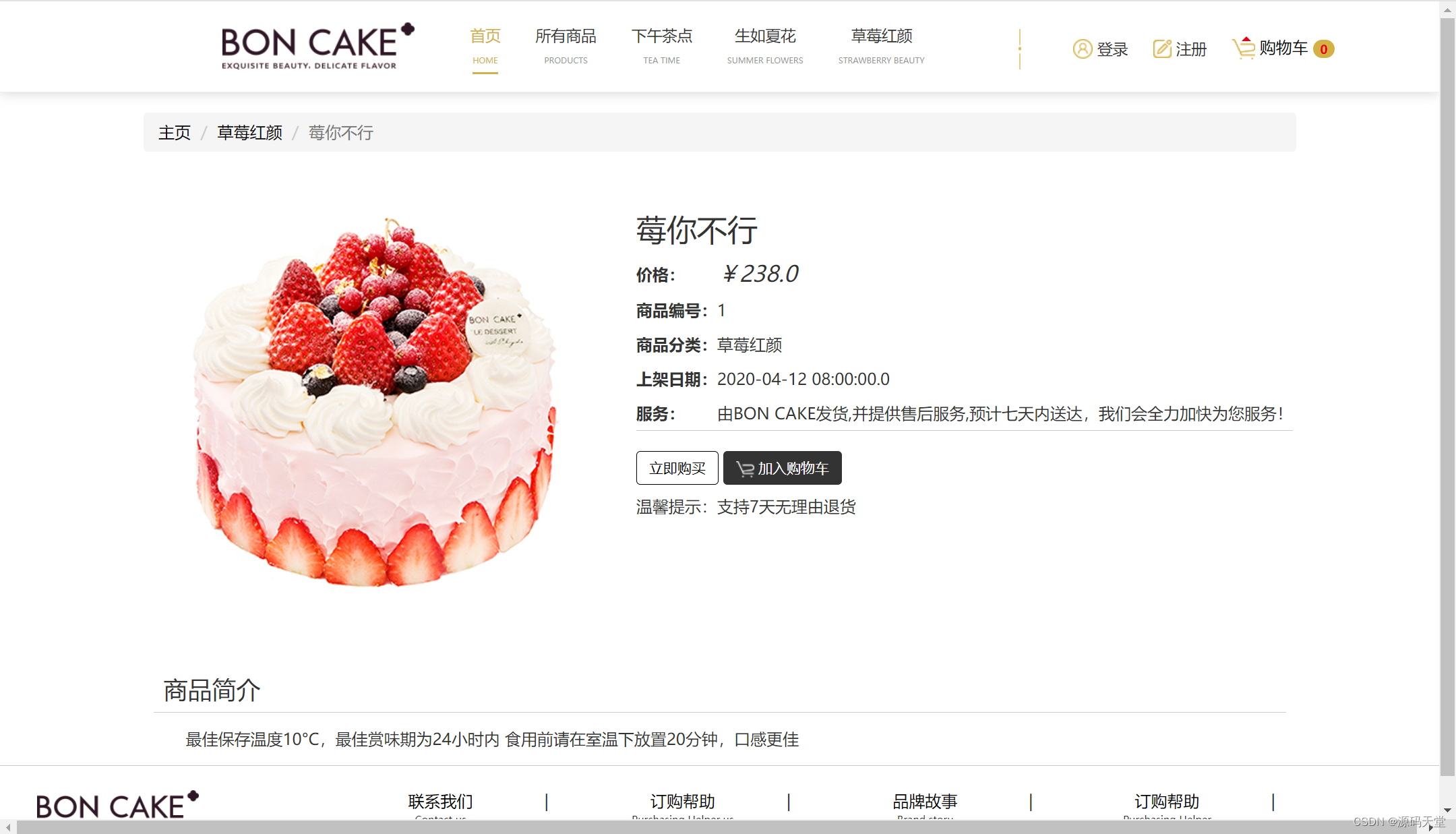Open 草莓红颜 breadcrumb link
The width and height of the screenshot is (1456, 834).
click(249, 133)
